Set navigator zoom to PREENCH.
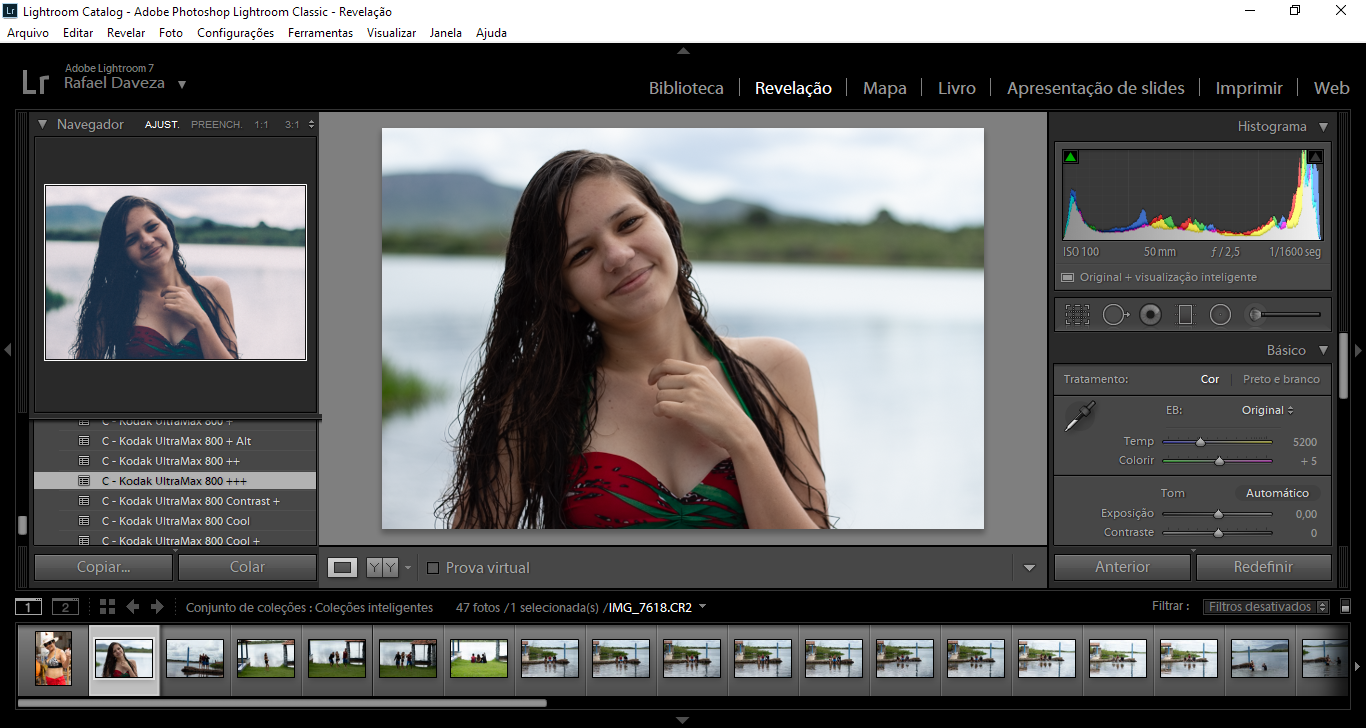 [x=217, y=125]
